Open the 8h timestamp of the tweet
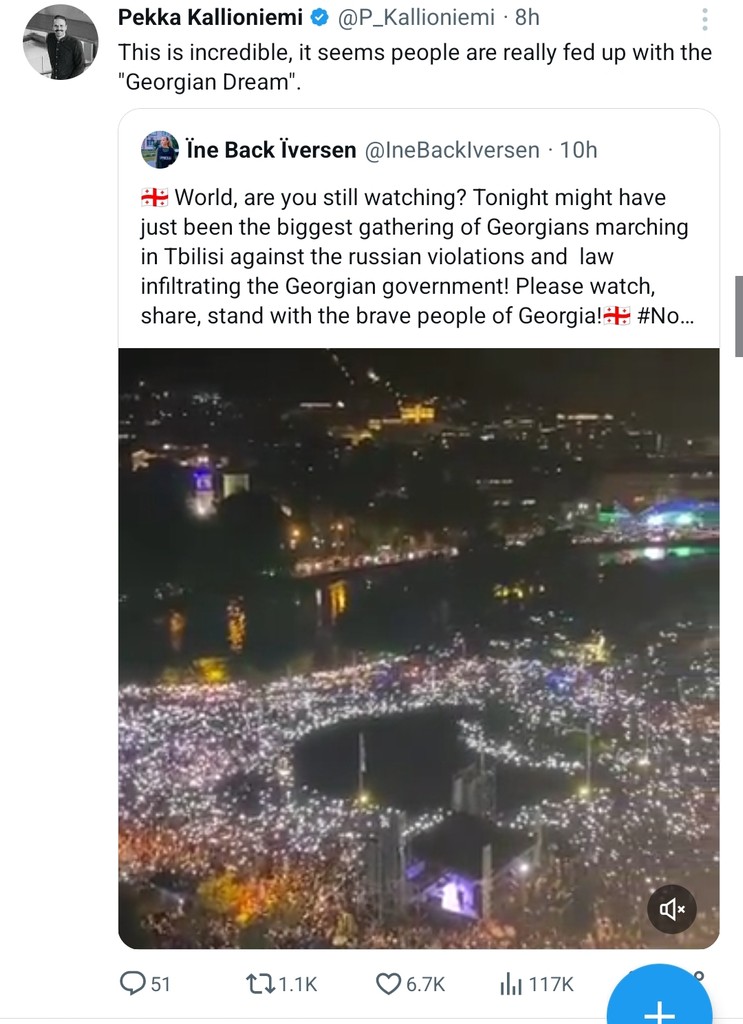Viewport: 743px width, 1024px height. [527, 18]
